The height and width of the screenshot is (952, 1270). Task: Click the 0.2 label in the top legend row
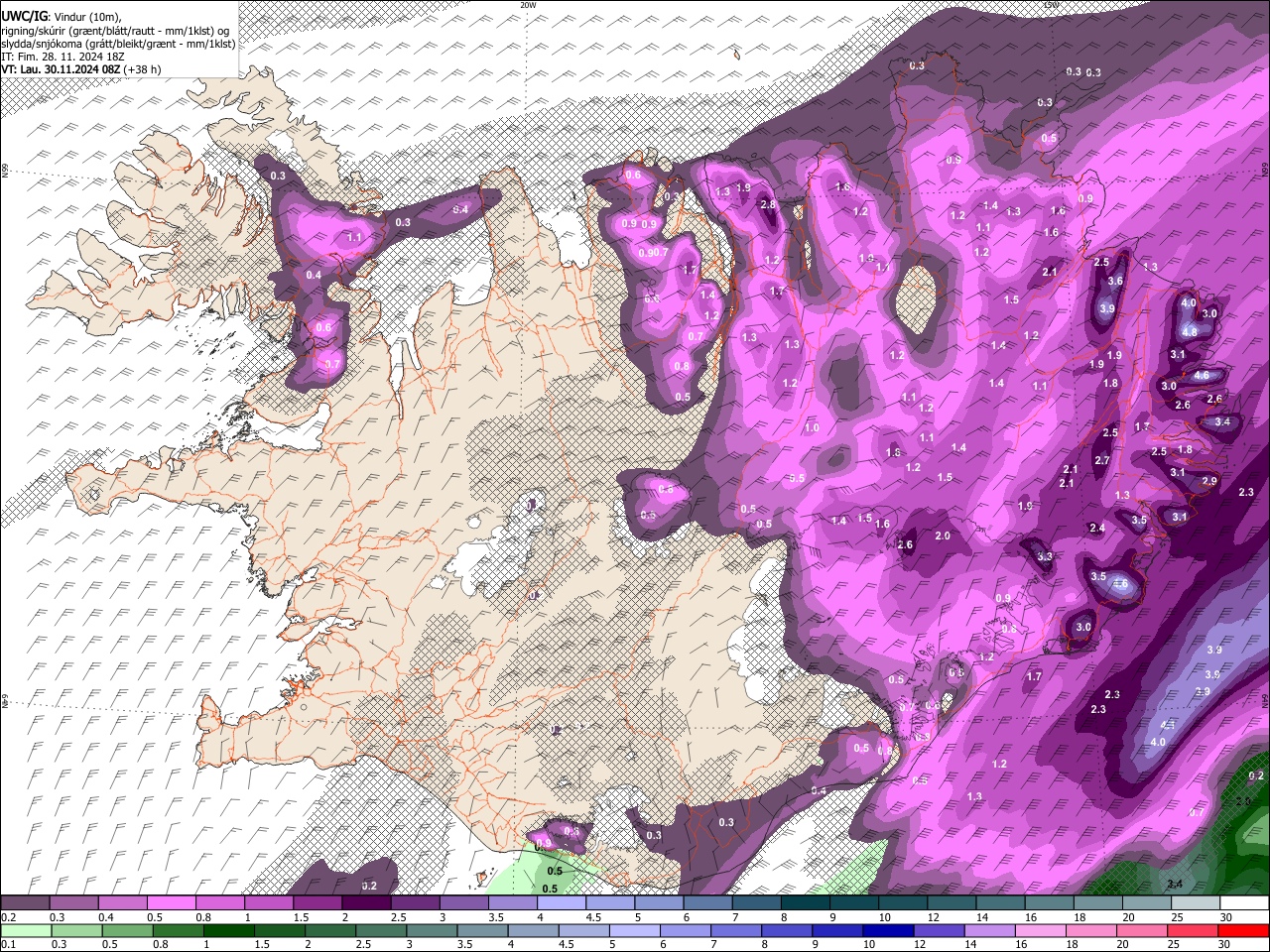7,917
